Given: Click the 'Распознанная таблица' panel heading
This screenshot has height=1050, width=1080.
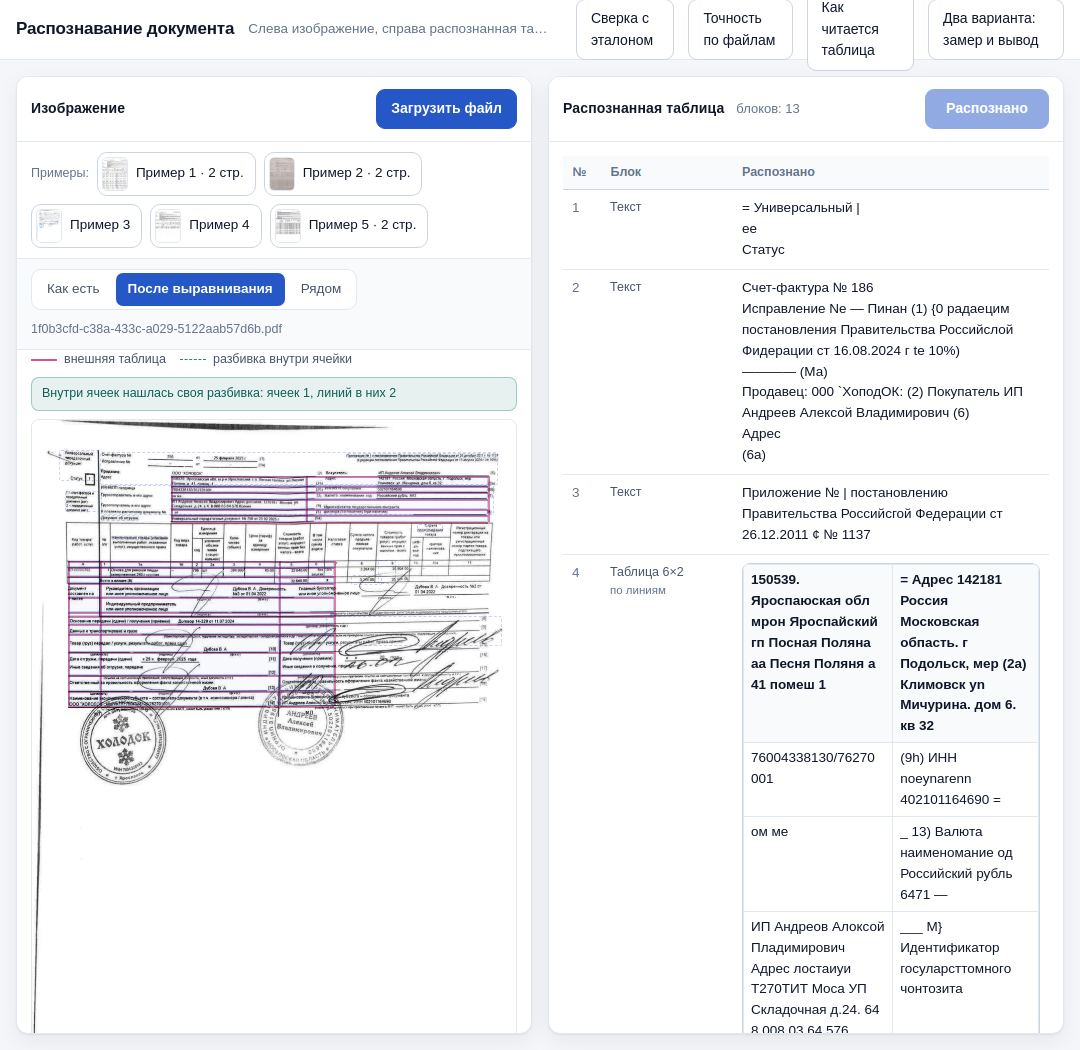Looking at the screenshot, I should tap(643, 109).
